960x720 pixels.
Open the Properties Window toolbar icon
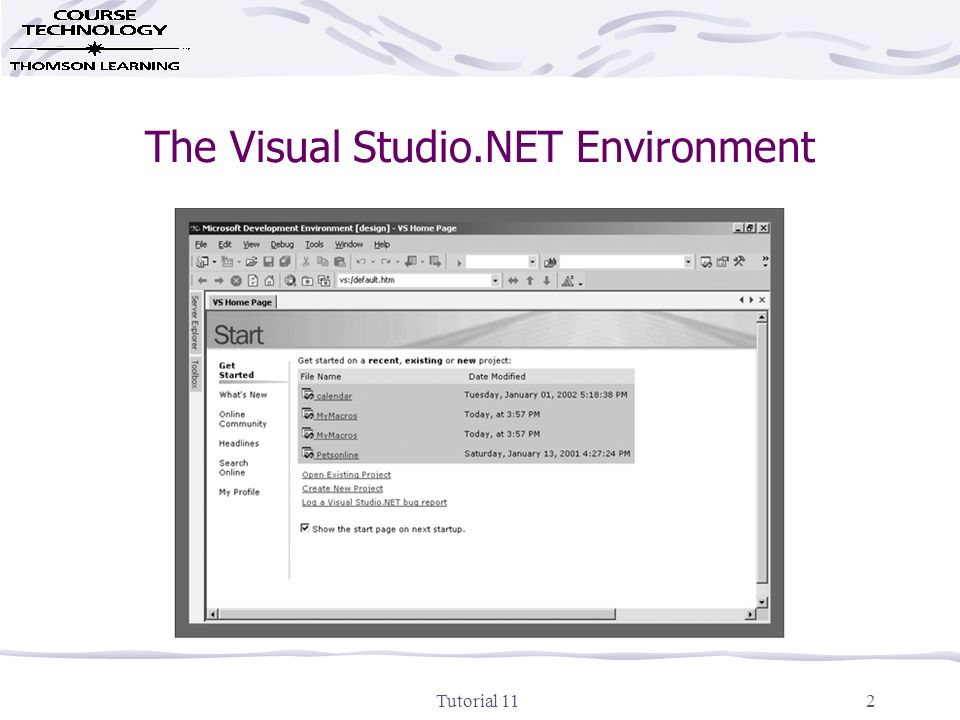[x=722, y=262]
